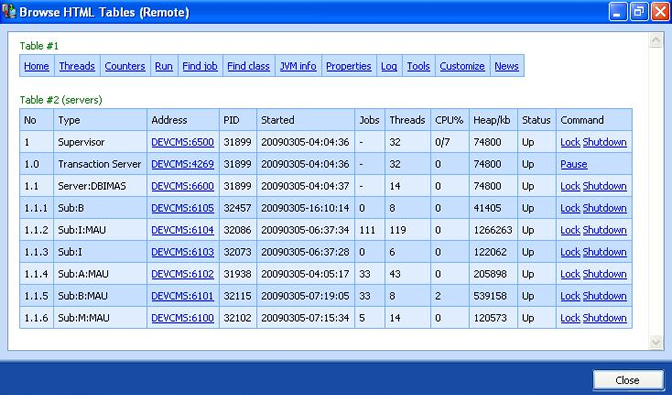Shutdown the Sub:B:MAU server
The image size is (672, 395).
(x=605, y=296)
